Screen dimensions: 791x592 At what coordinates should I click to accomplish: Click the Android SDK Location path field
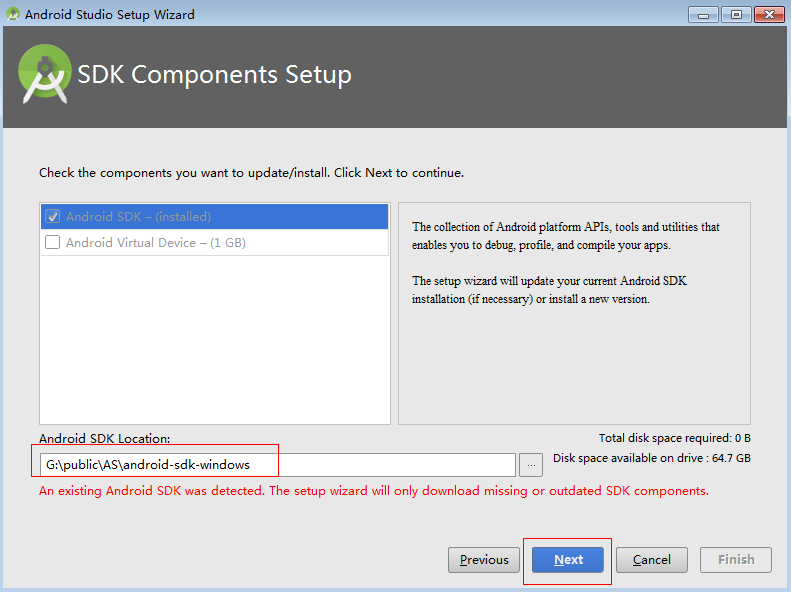(278, 465)
